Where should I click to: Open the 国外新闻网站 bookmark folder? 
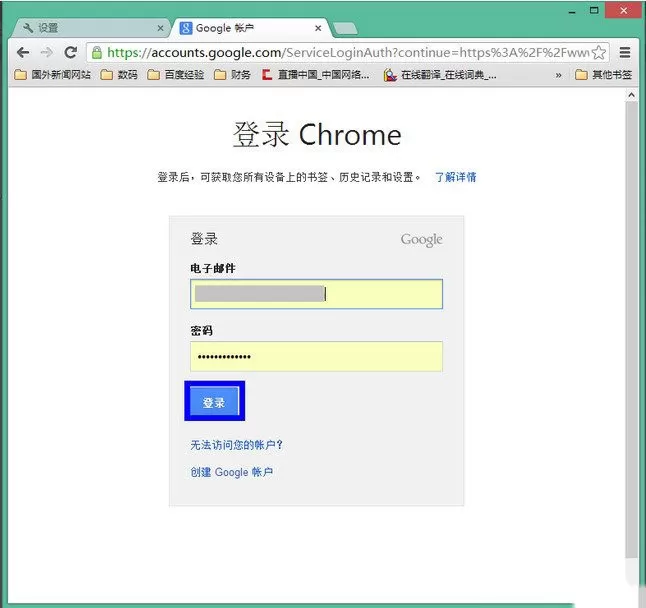point(52,75)
